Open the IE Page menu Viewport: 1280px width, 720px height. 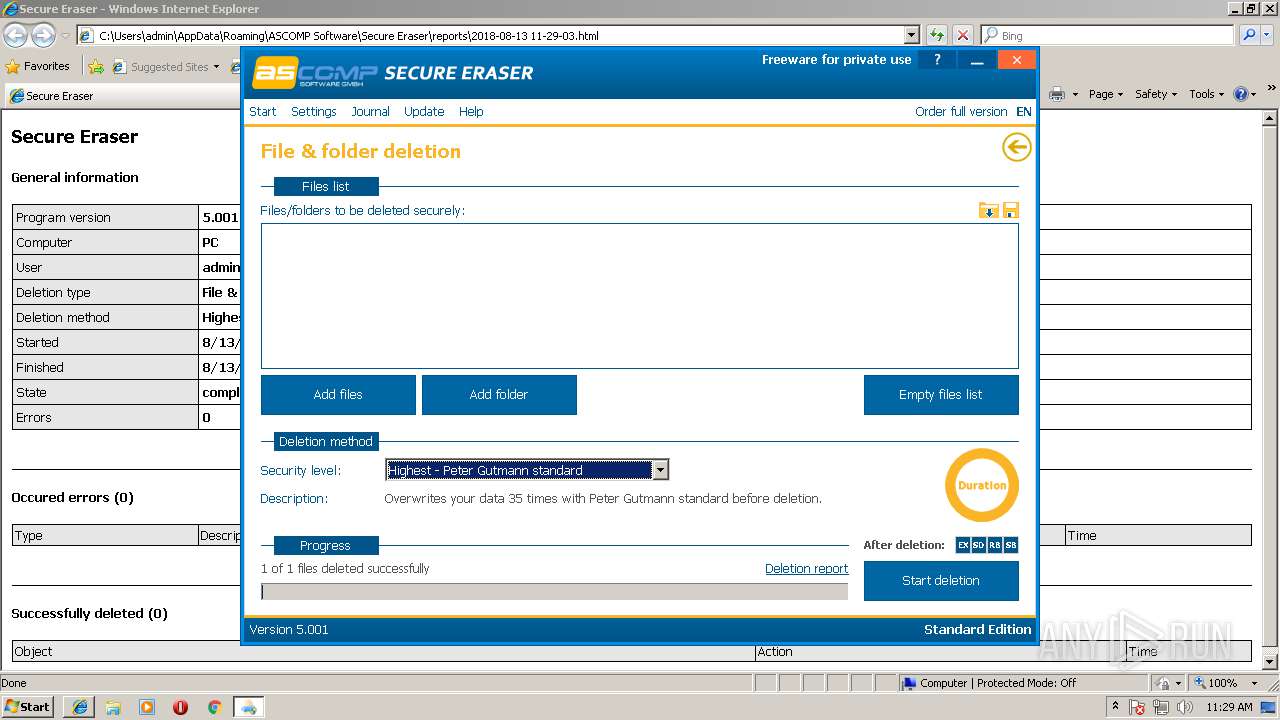[1106, 94]
